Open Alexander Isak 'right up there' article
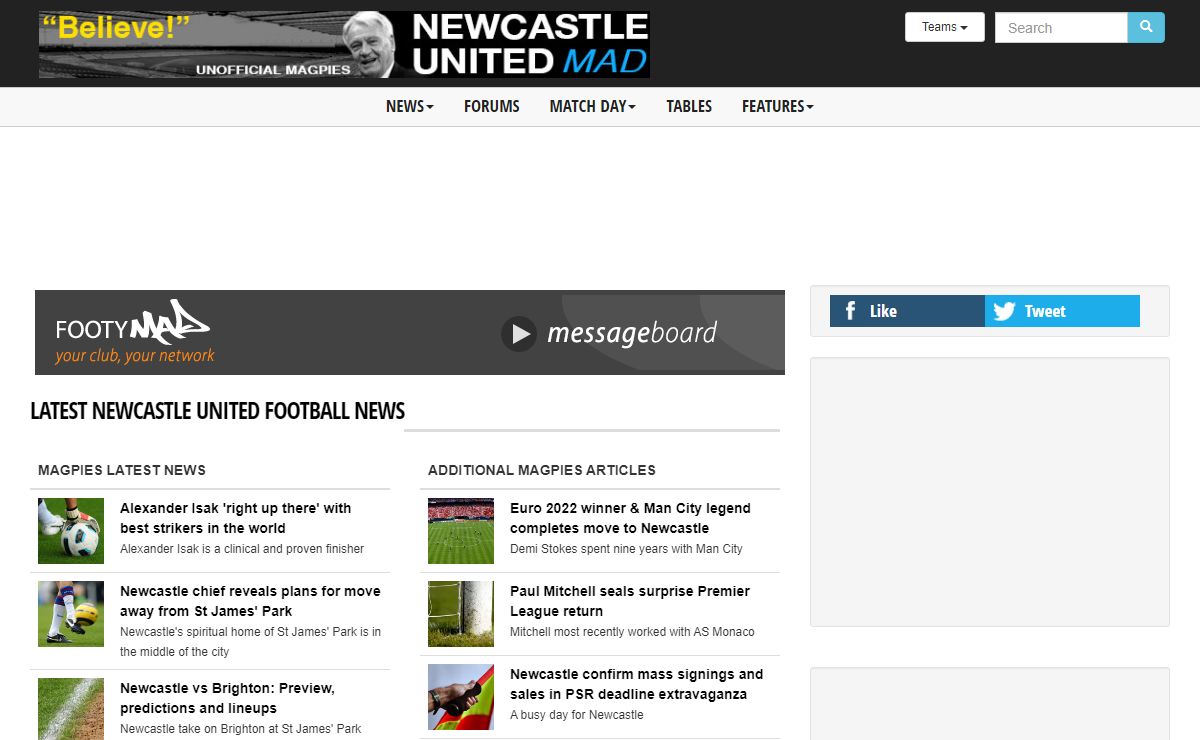1200x740 pixels. pos(236,518)
